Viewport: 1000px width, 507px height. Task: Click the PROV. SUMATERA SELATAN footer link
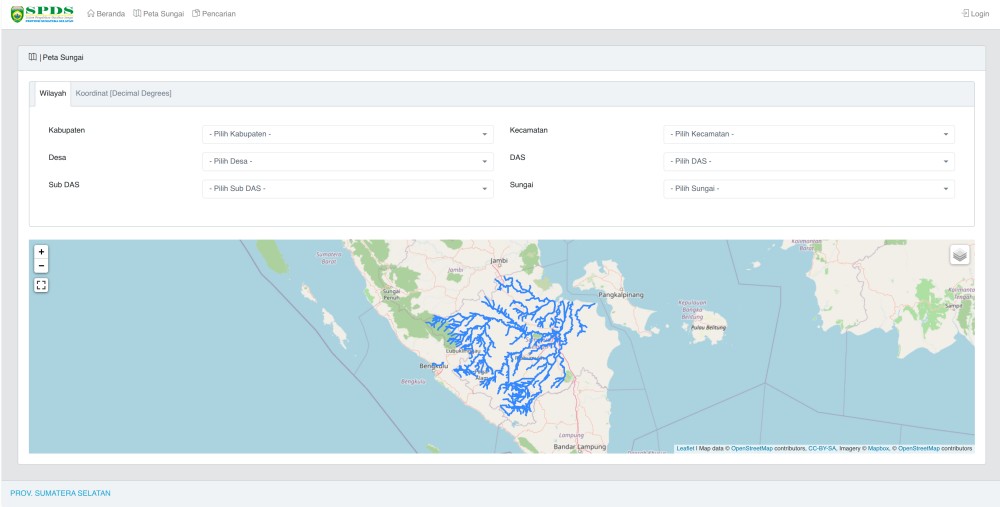click(x=61, y=494)
